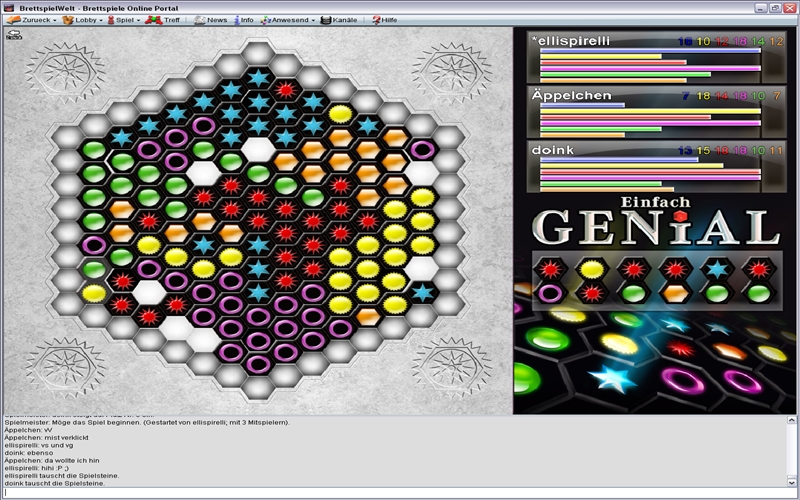
Task: Pick the yellow-circle and red-burst tile from the rack
Action: 592,281
